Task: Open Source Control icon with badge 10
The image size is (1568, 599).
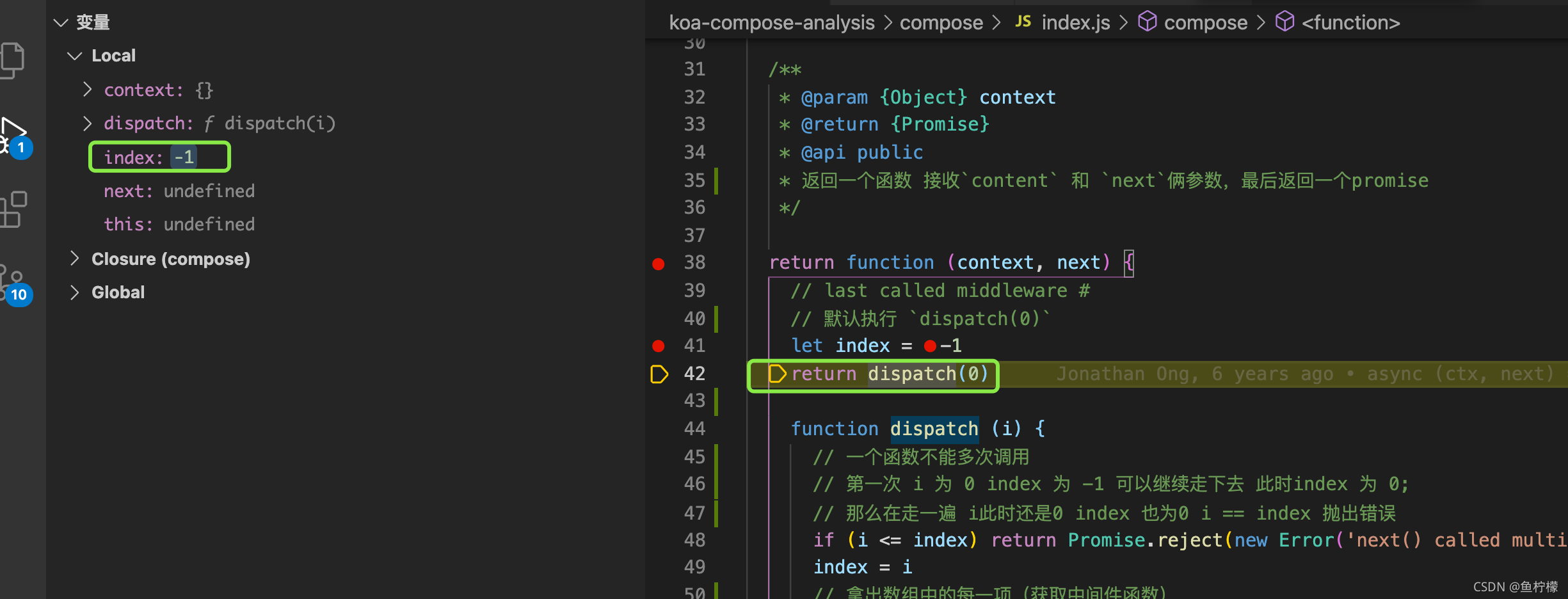Action: coord(15,285)
